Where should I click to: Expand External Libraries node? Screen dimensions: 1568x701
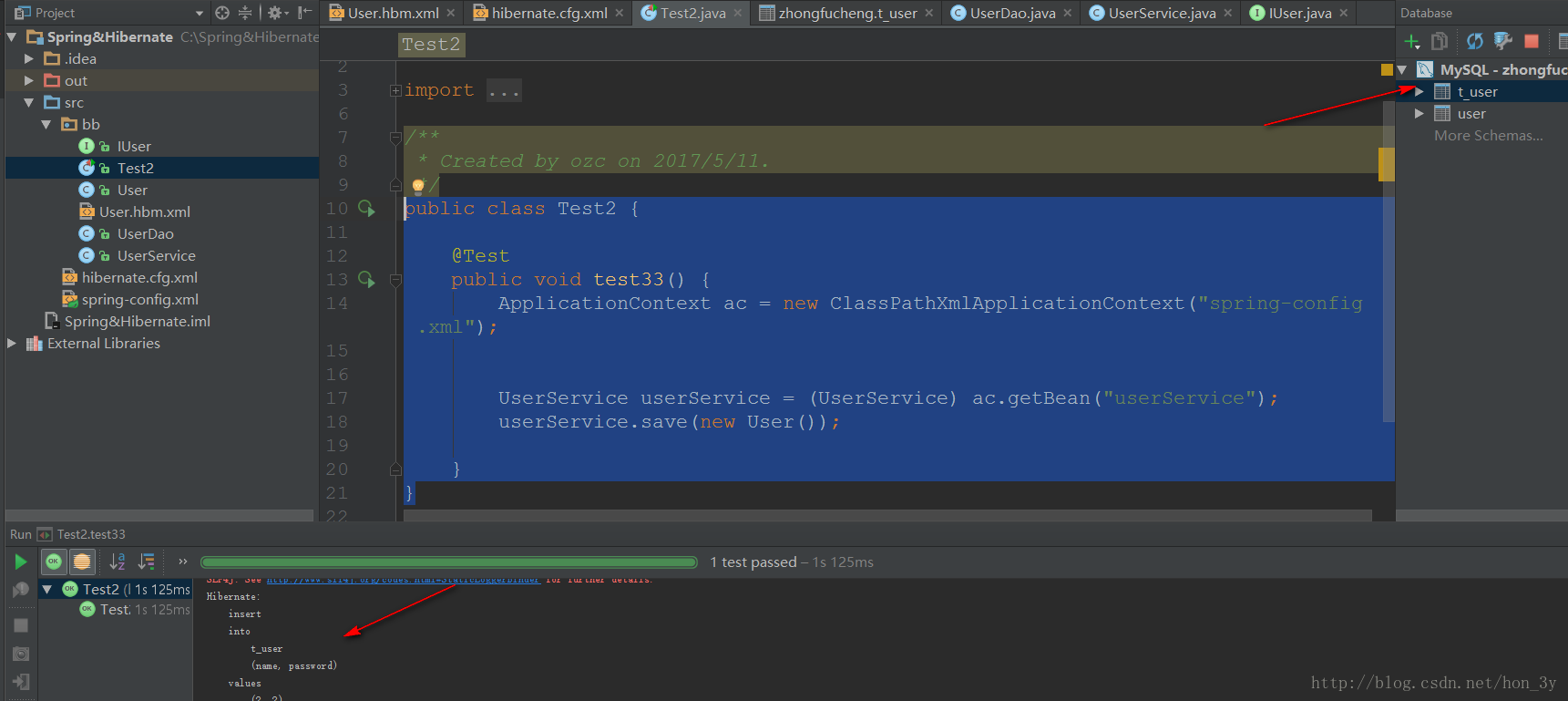click(12, 343)
